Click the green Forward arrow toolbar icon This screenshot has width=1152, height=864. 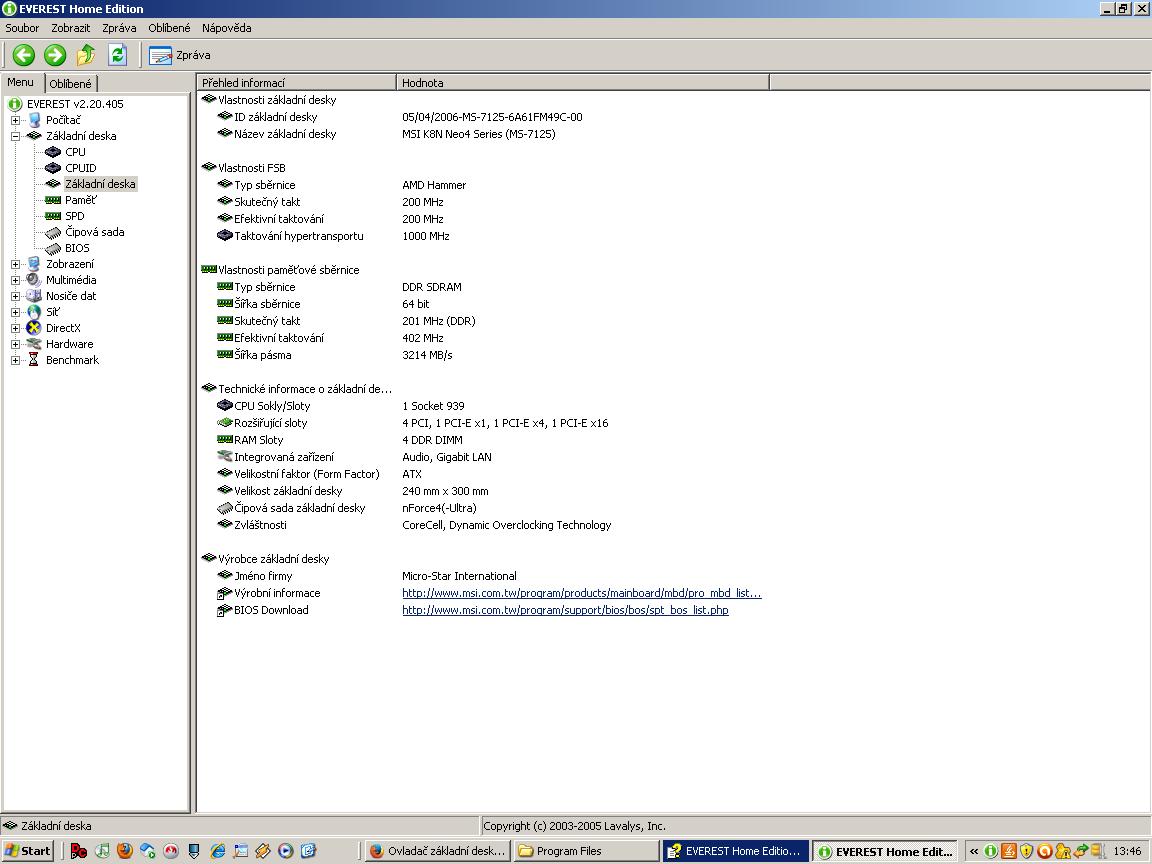(x=55, y=55)
